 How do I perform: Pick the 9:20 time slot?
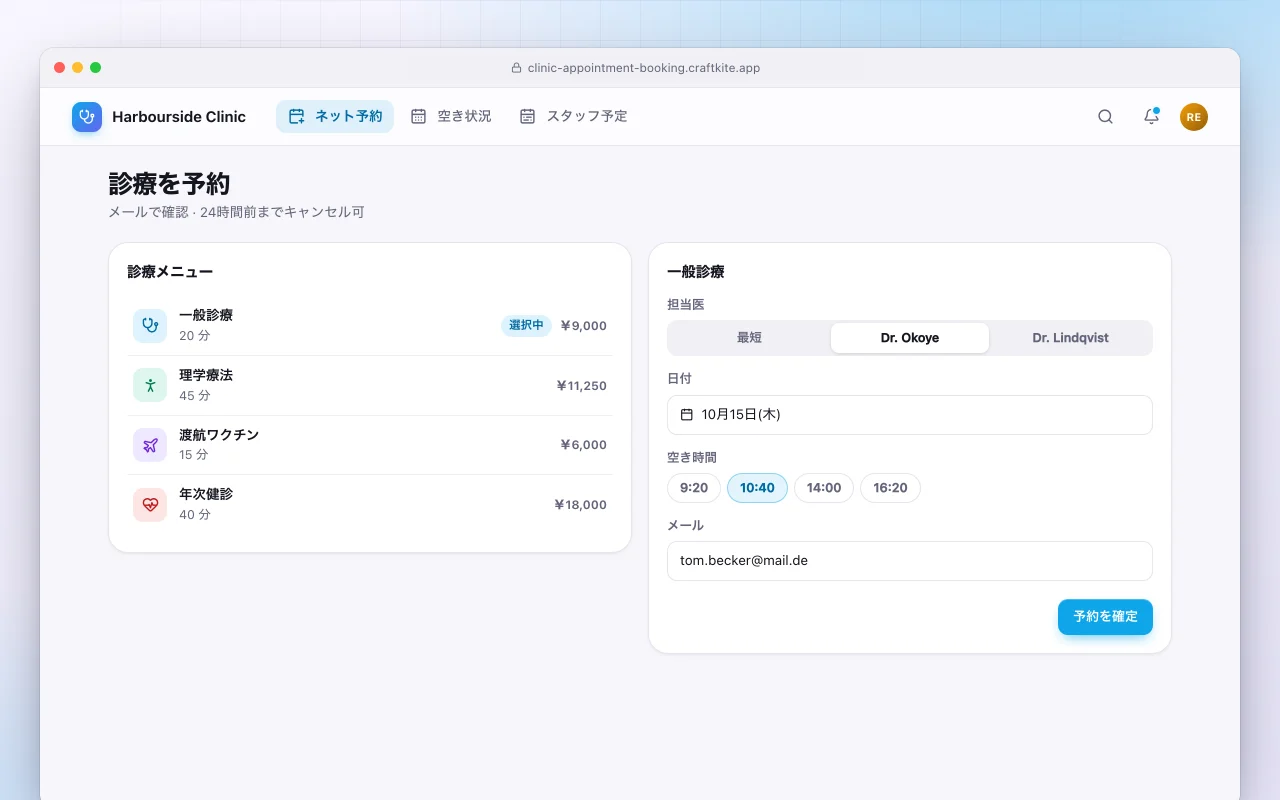(x=694, y=488)
